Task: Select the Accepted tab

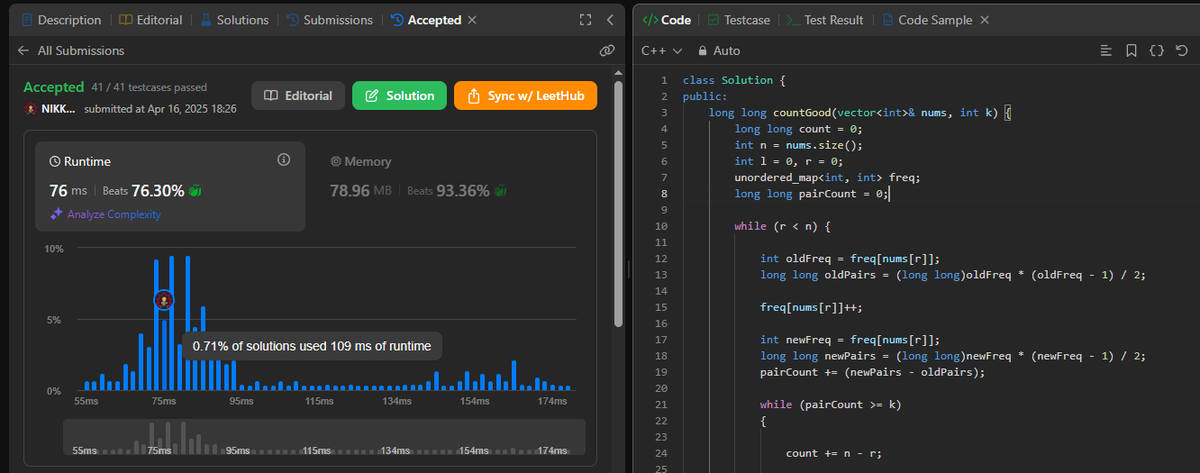Action: tap(426, 20)
